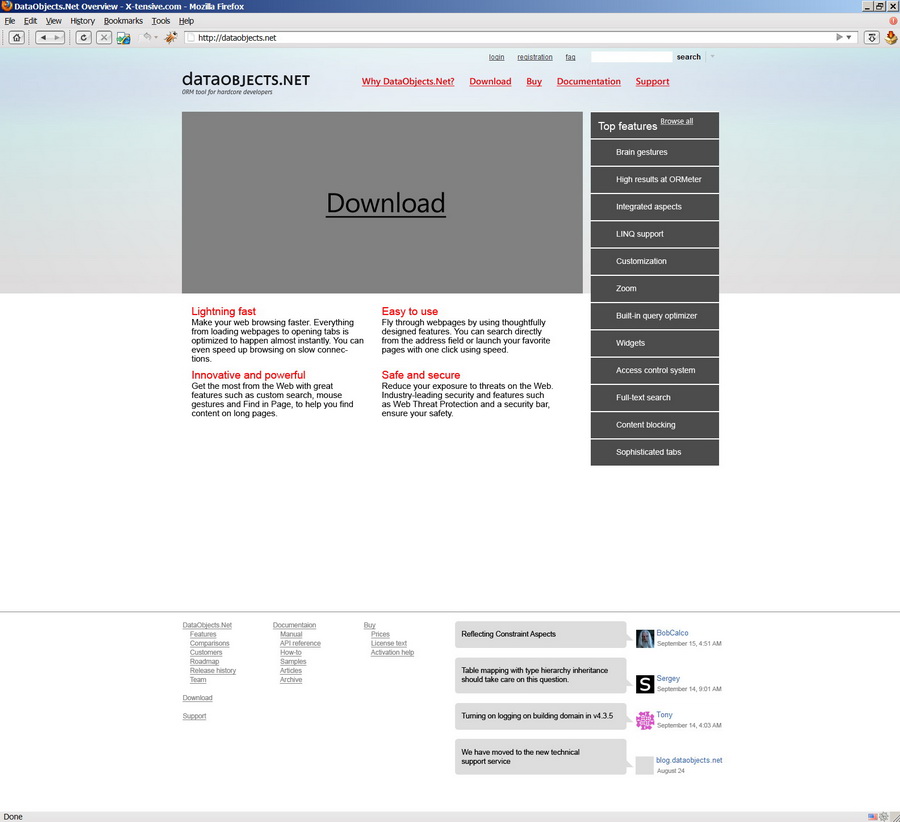The image size is (900, 822).
Task: Open the View menu
Action: [53, 21]
